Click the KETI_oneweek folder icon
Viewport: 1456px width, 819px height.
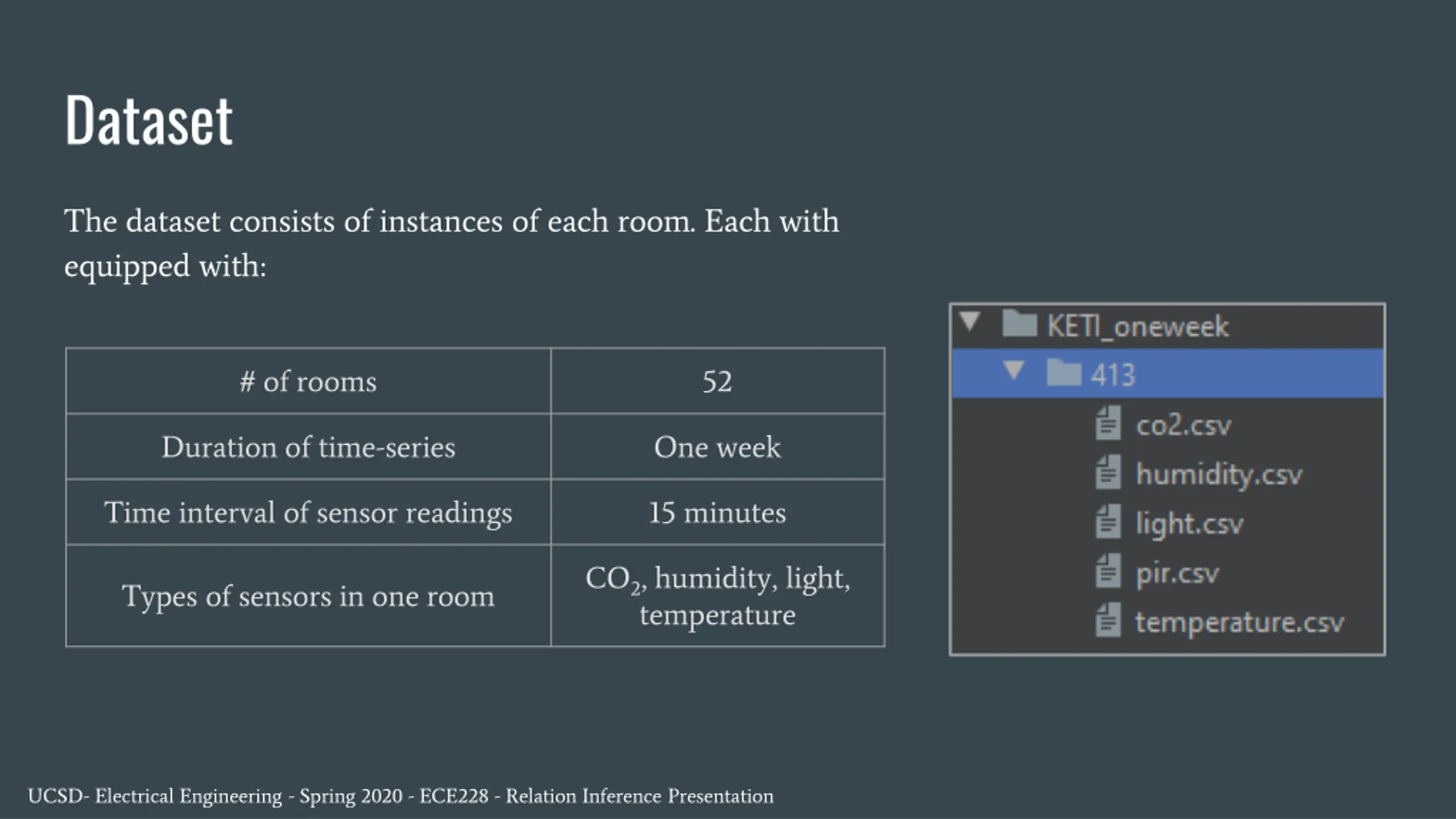coord(1019,324)
